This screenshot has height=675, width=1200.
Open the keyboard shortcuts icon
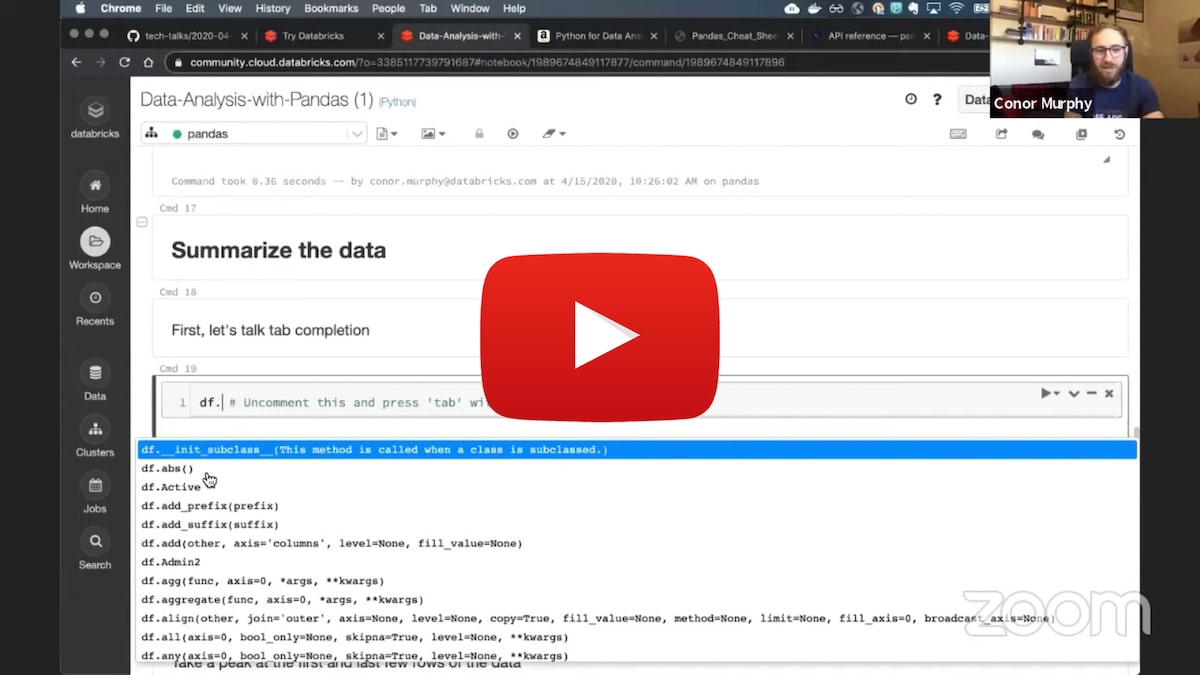[958, 134]
